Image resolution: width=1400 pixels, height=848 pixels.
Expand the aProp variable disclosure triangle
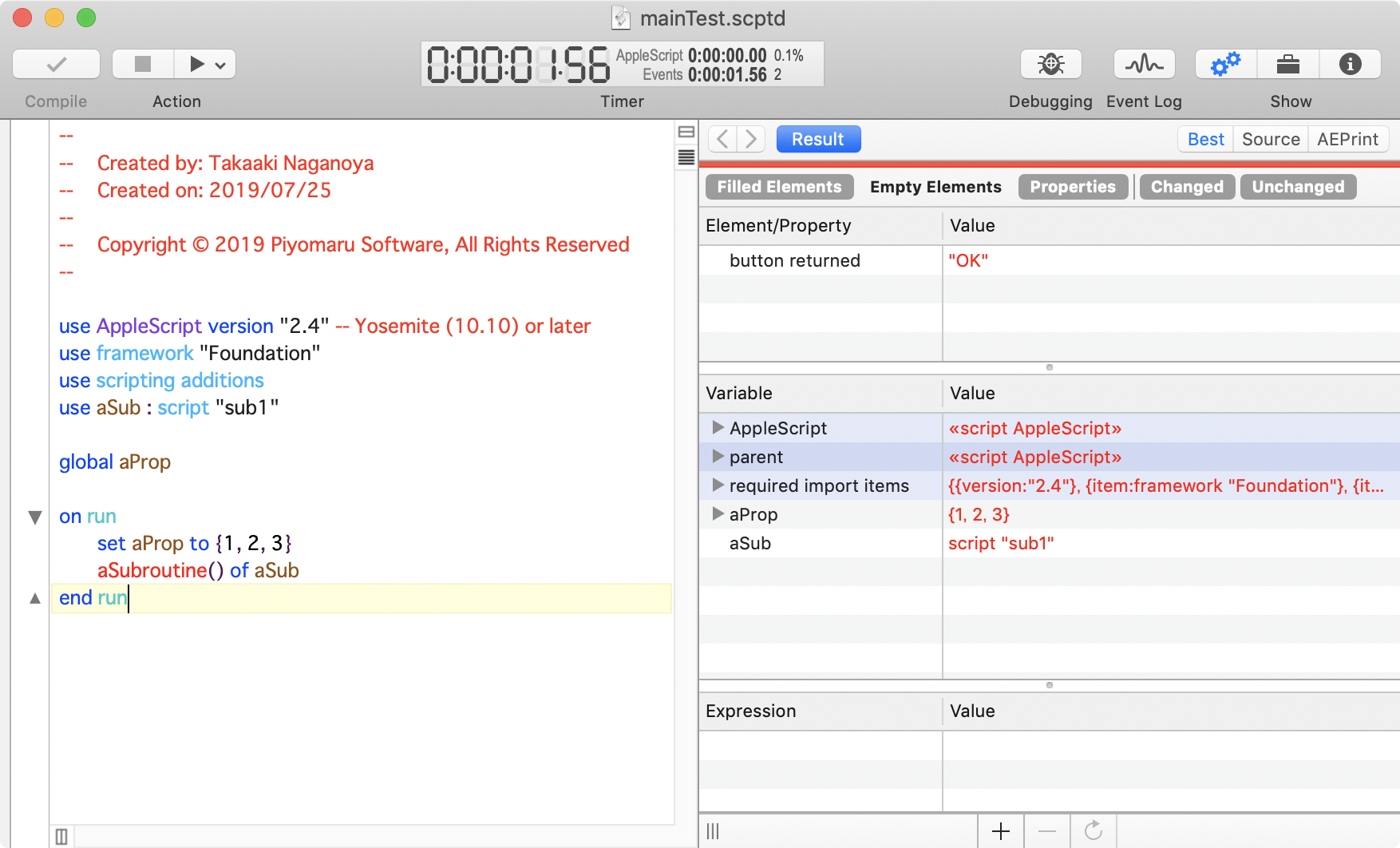717,514
